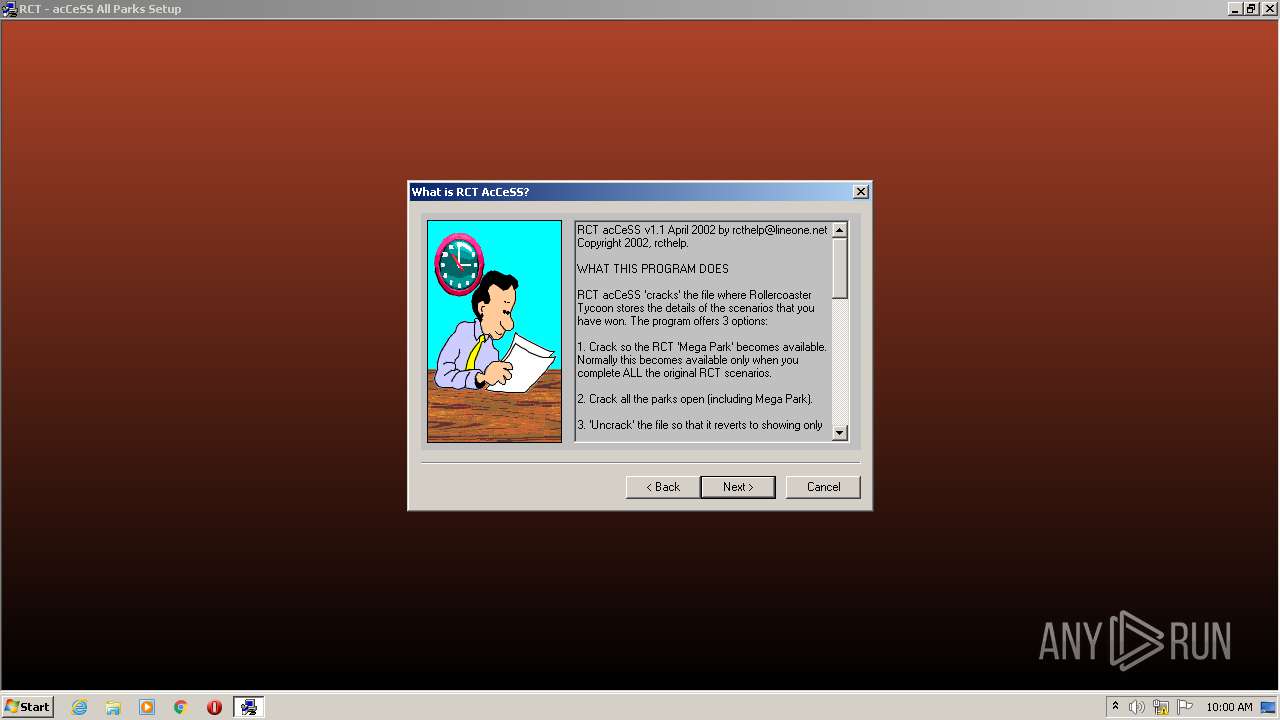Image resolution: width=1280 pixels, height=720 pixels.
Task: Close the What is RCT AcCeSS dialog
Action: pos(860,192)
